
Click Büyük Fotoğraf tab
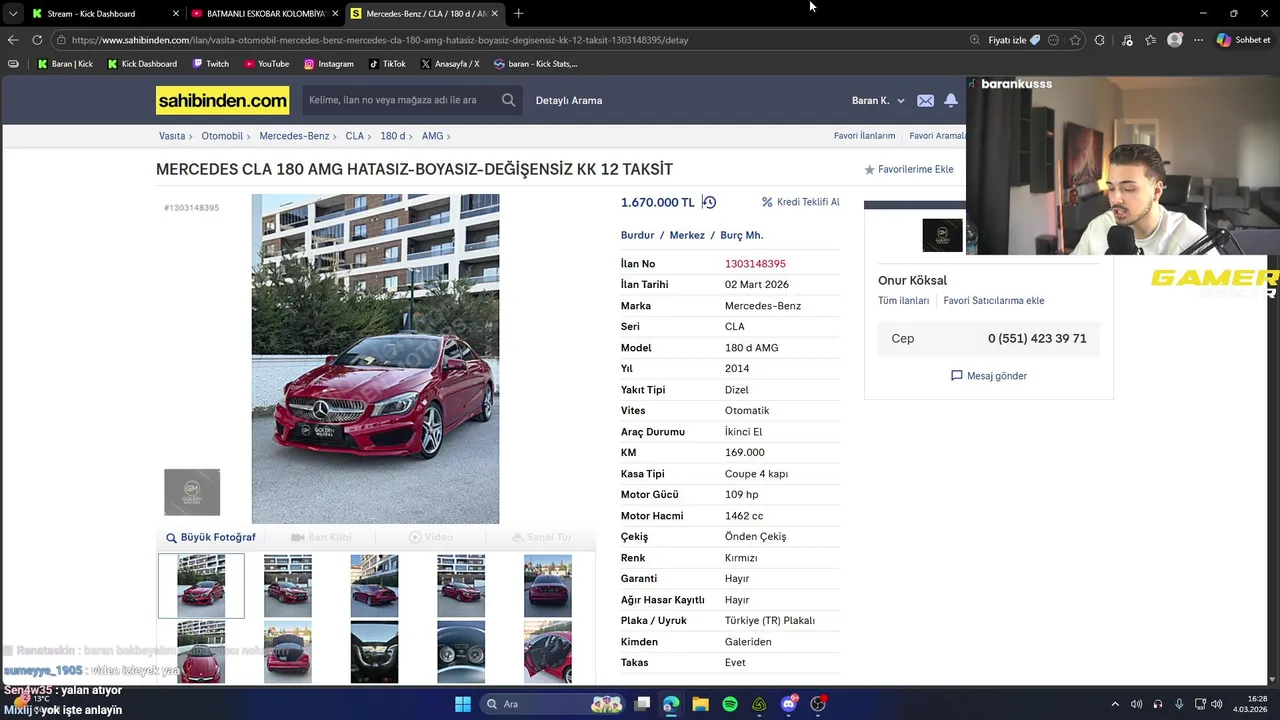[211, 537]
